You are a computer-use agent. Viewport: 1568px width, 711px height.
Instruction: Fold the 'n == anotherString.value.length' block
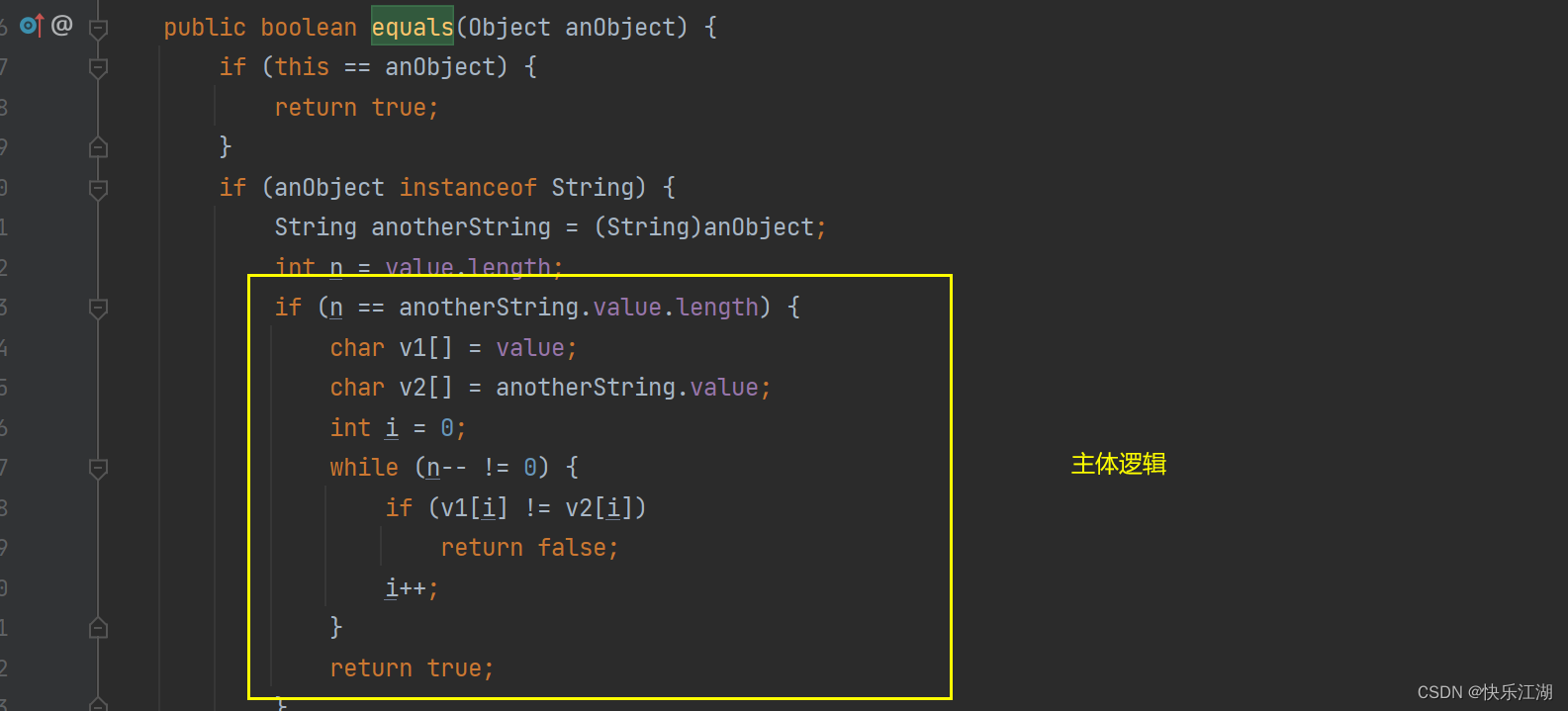pyautogui.click(x=98, y=309)
